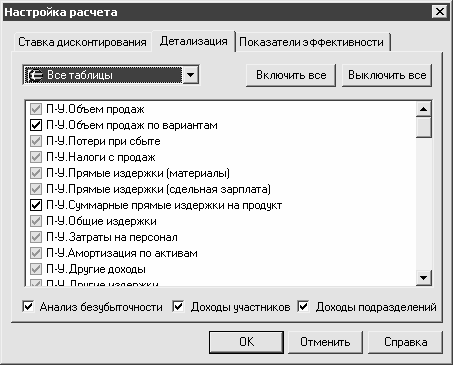Viewport: 453px width, 365px height.
Task: Toggle the Доходы участников checkbox
Action: pos(178,306)
